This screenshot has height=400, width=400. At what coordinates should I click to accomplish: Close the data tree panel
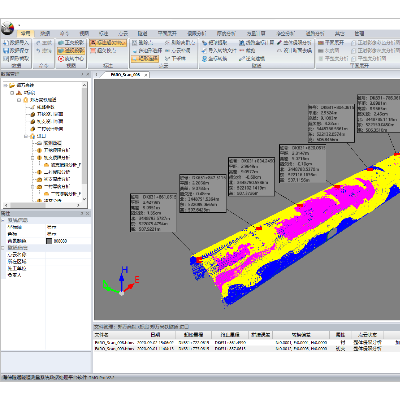[88, 74]
